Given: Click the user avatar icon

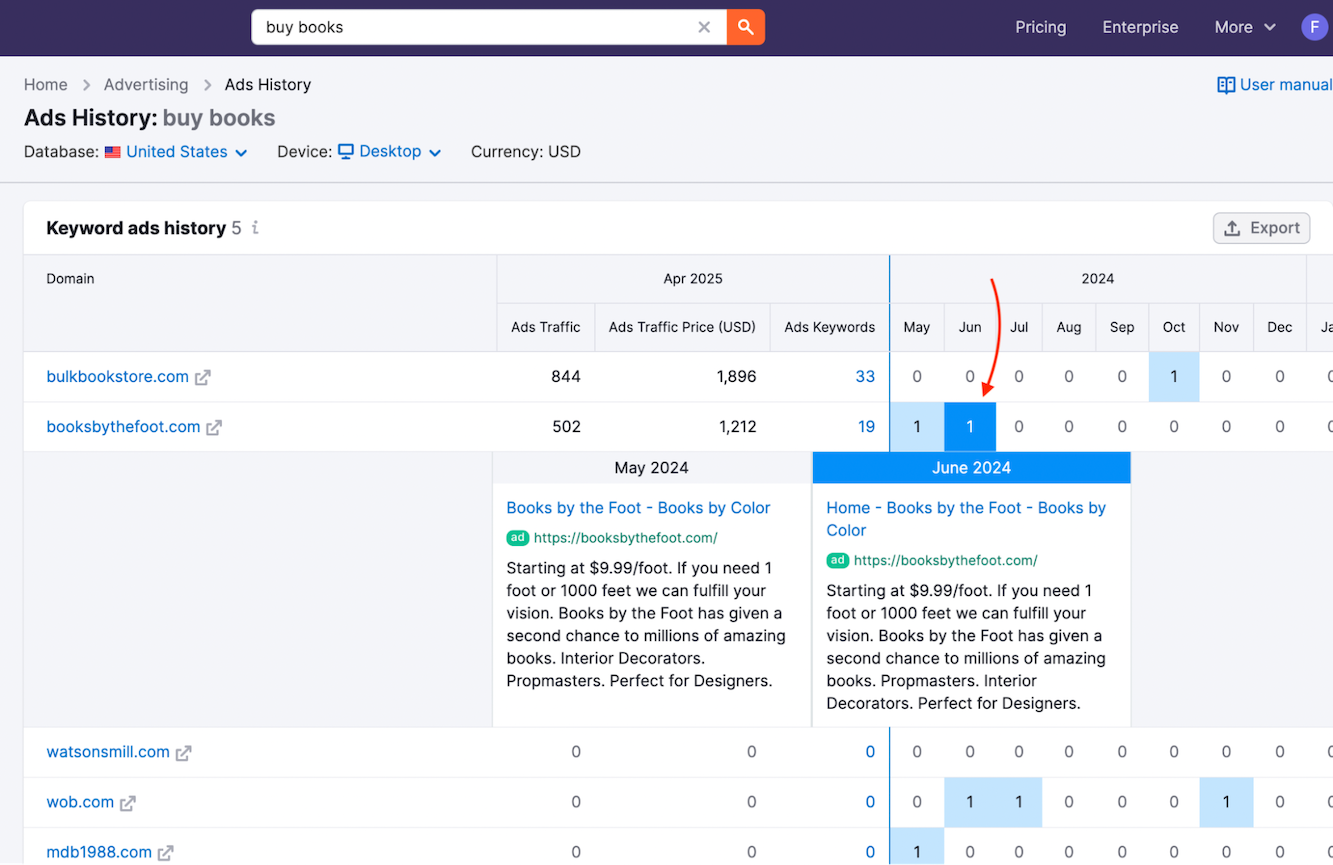Looking at the screenshot, I should click(x=1314, y=27).
